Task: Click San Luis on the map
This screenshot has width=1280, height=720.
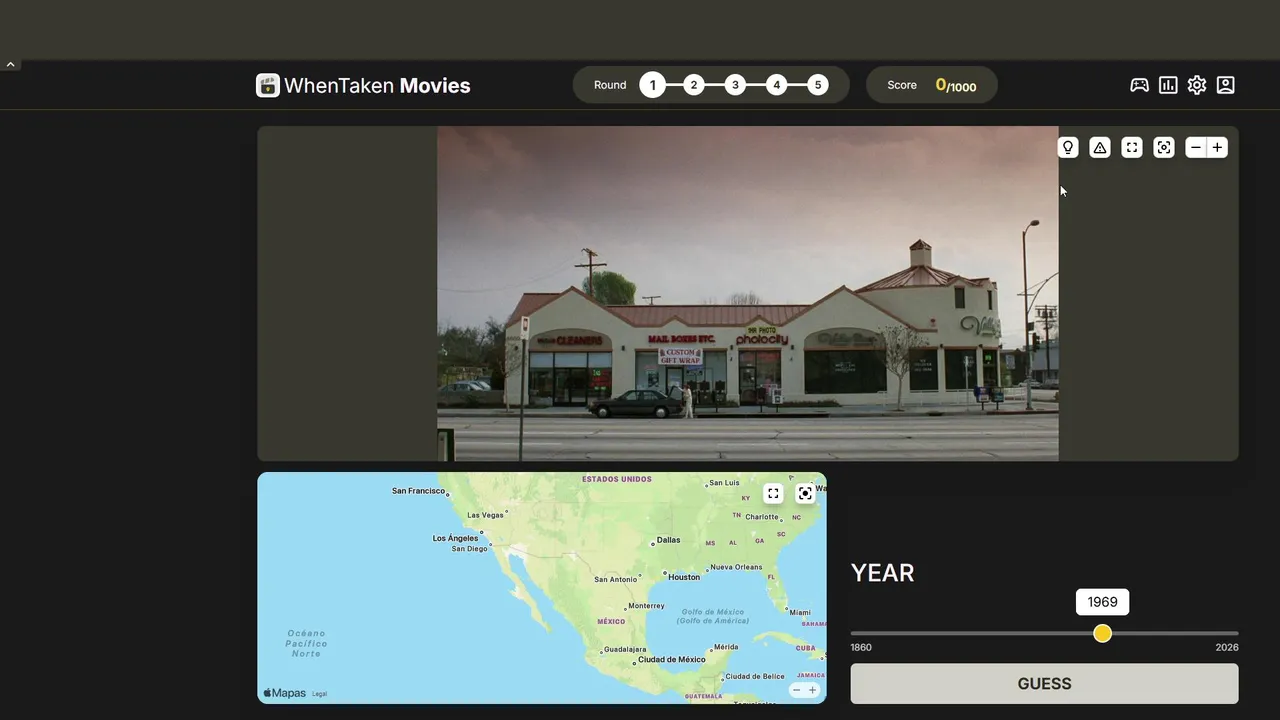Action: coord(725,483)
